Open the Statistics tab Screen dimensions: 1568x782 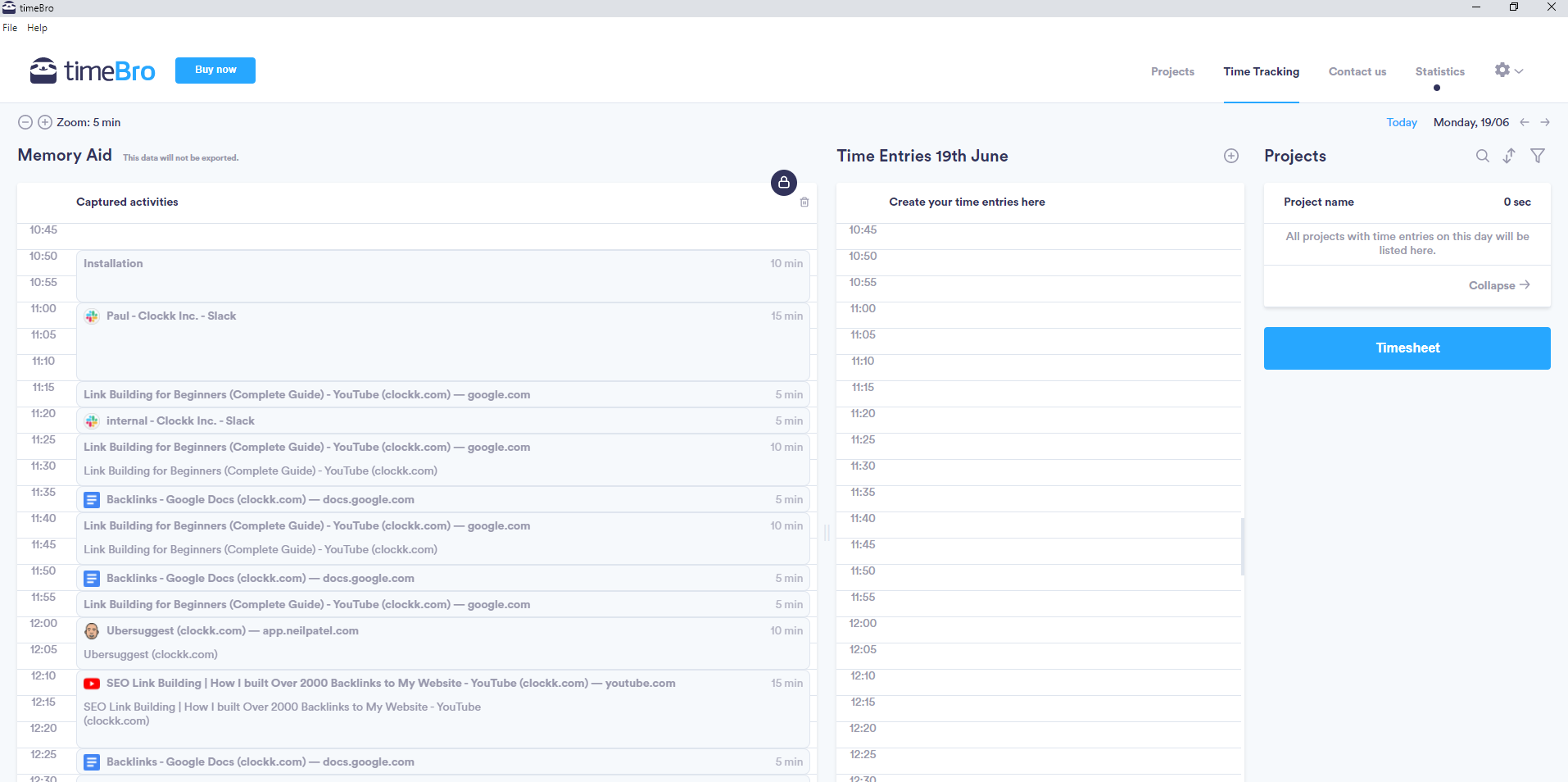(1439, 71)
